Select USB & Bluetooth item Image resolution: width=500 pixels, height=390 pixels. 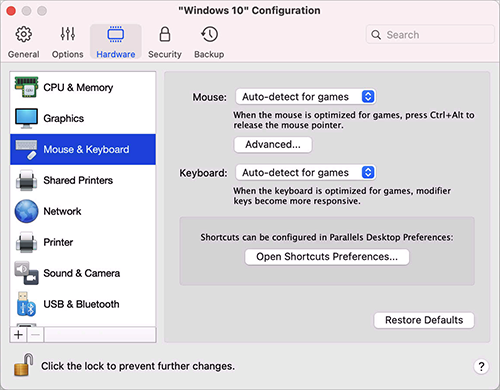(x=83, y=304)
